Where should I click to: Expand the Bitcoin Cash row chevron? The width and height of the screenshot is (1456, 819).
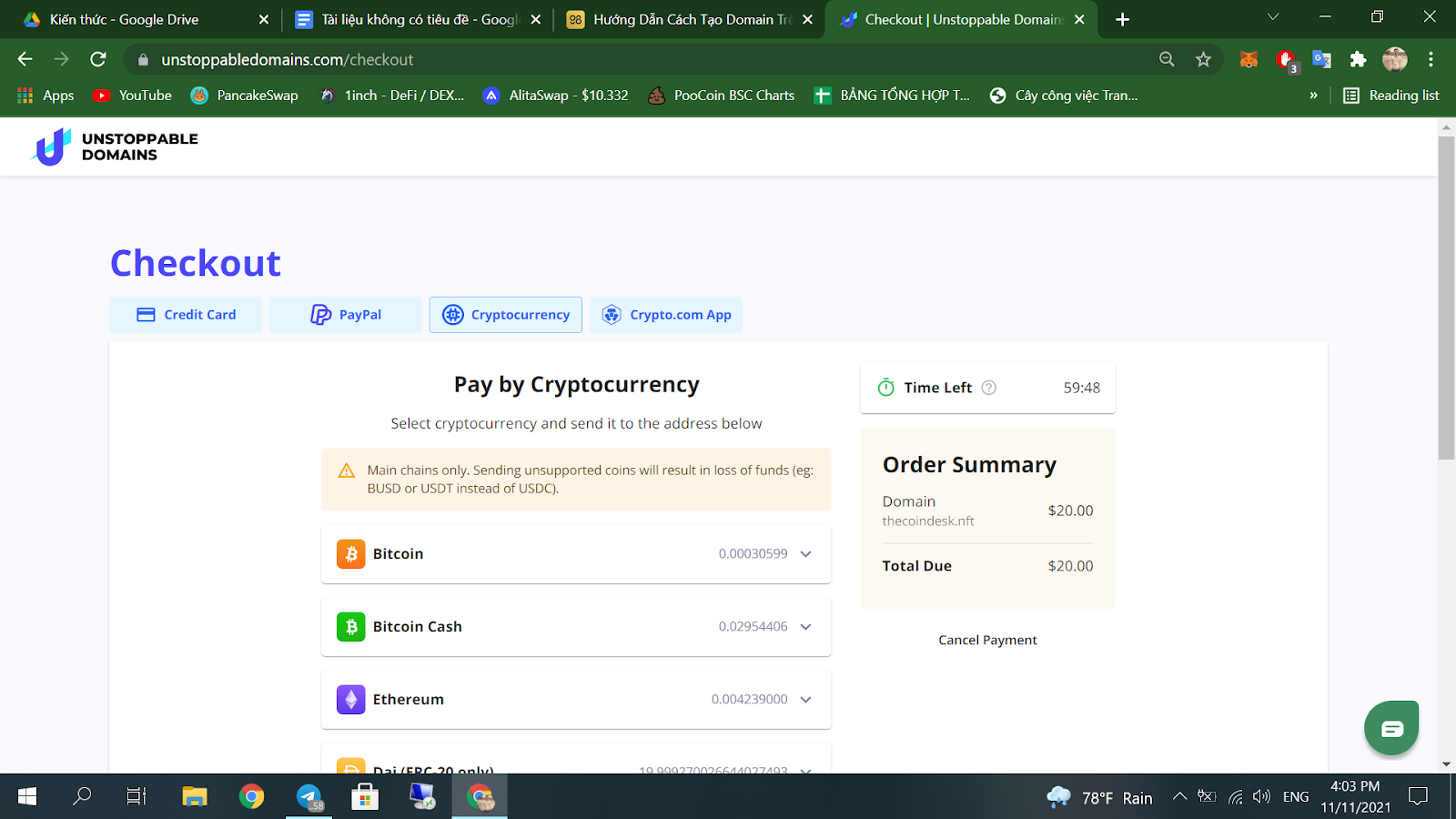click(805, 627)
